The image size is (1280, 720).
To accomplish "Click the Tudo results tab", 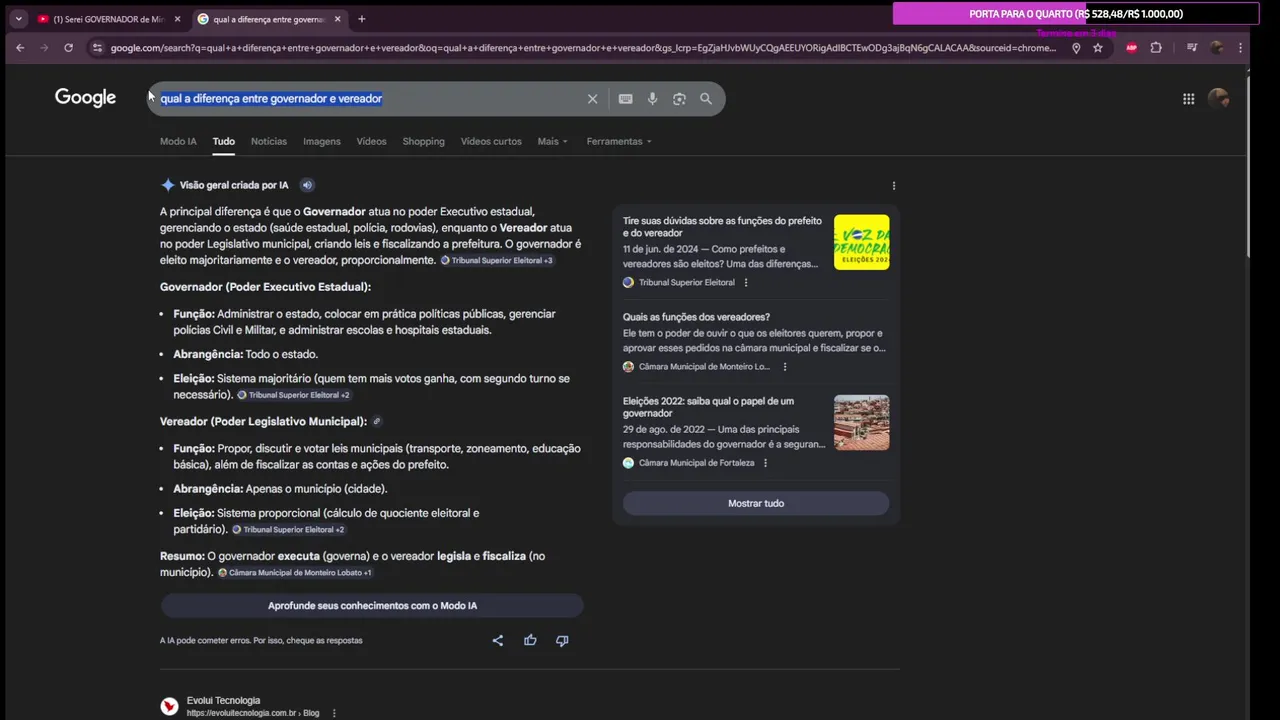I will coord(223,141).
